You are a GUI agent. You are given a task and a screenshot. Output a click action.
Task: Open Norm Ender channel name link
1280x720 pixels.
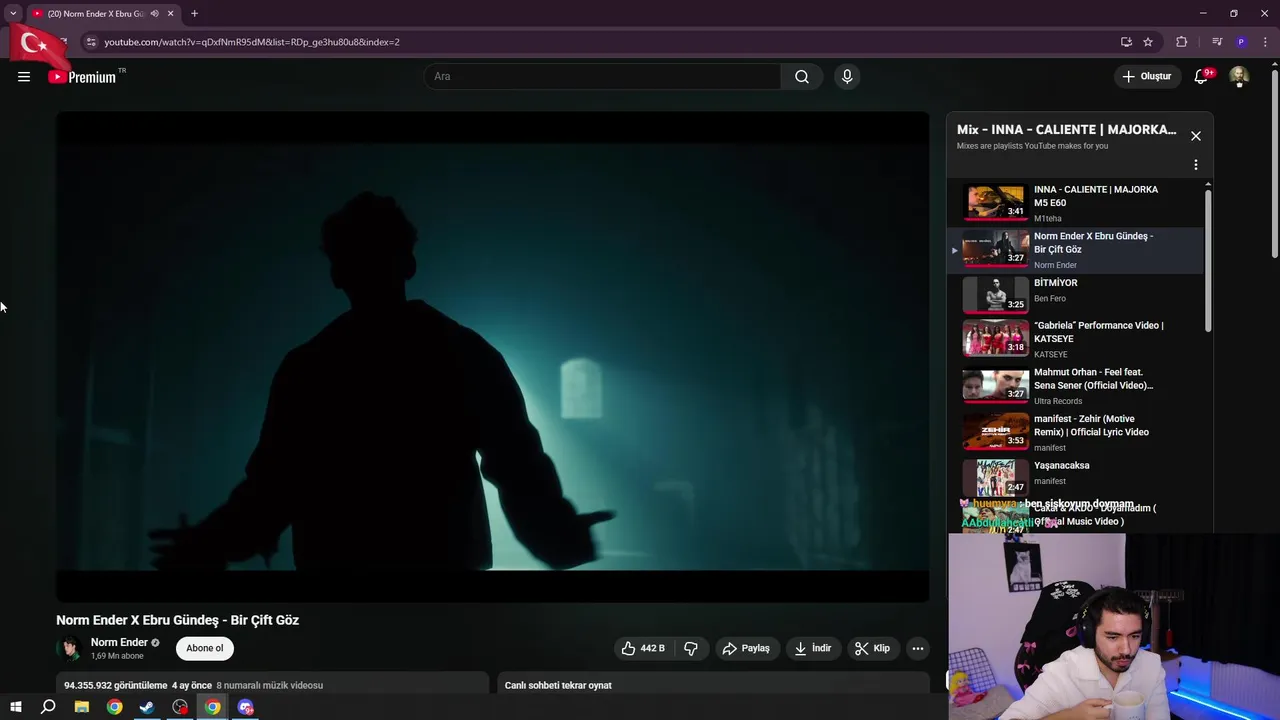119,642
